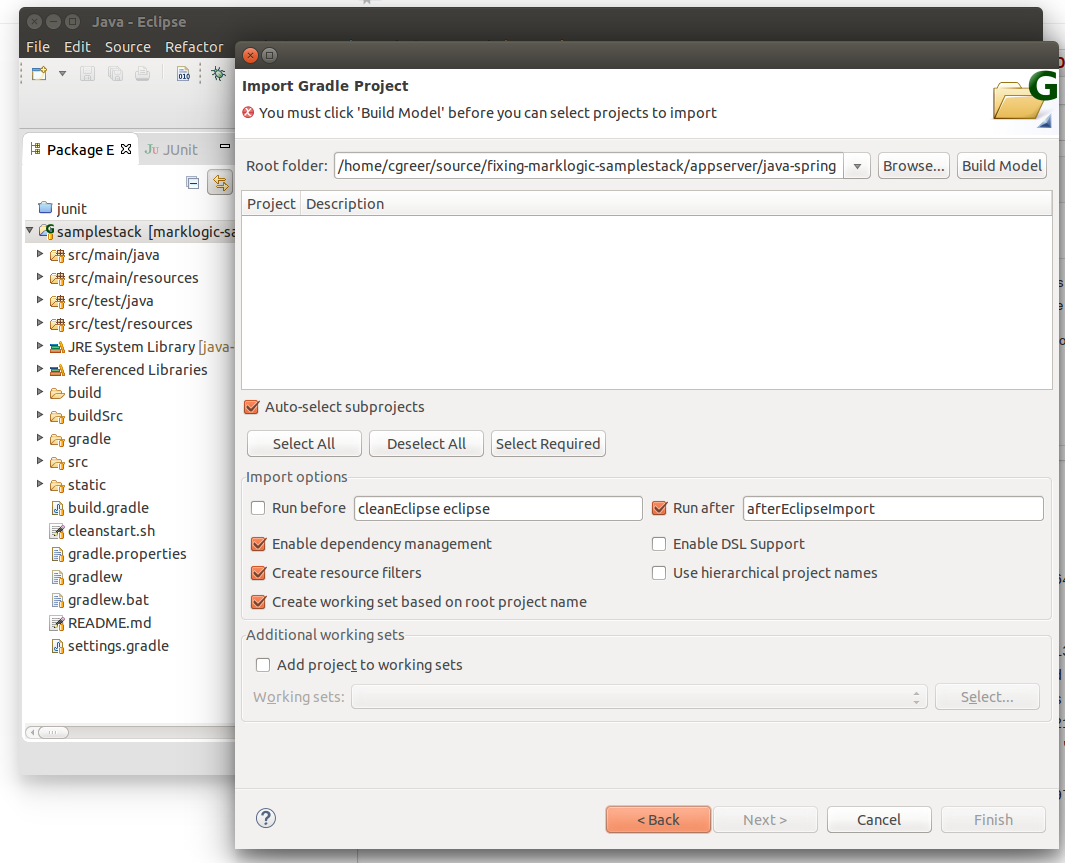
Task: Enable DSL Support
Action: click(659, 544)
